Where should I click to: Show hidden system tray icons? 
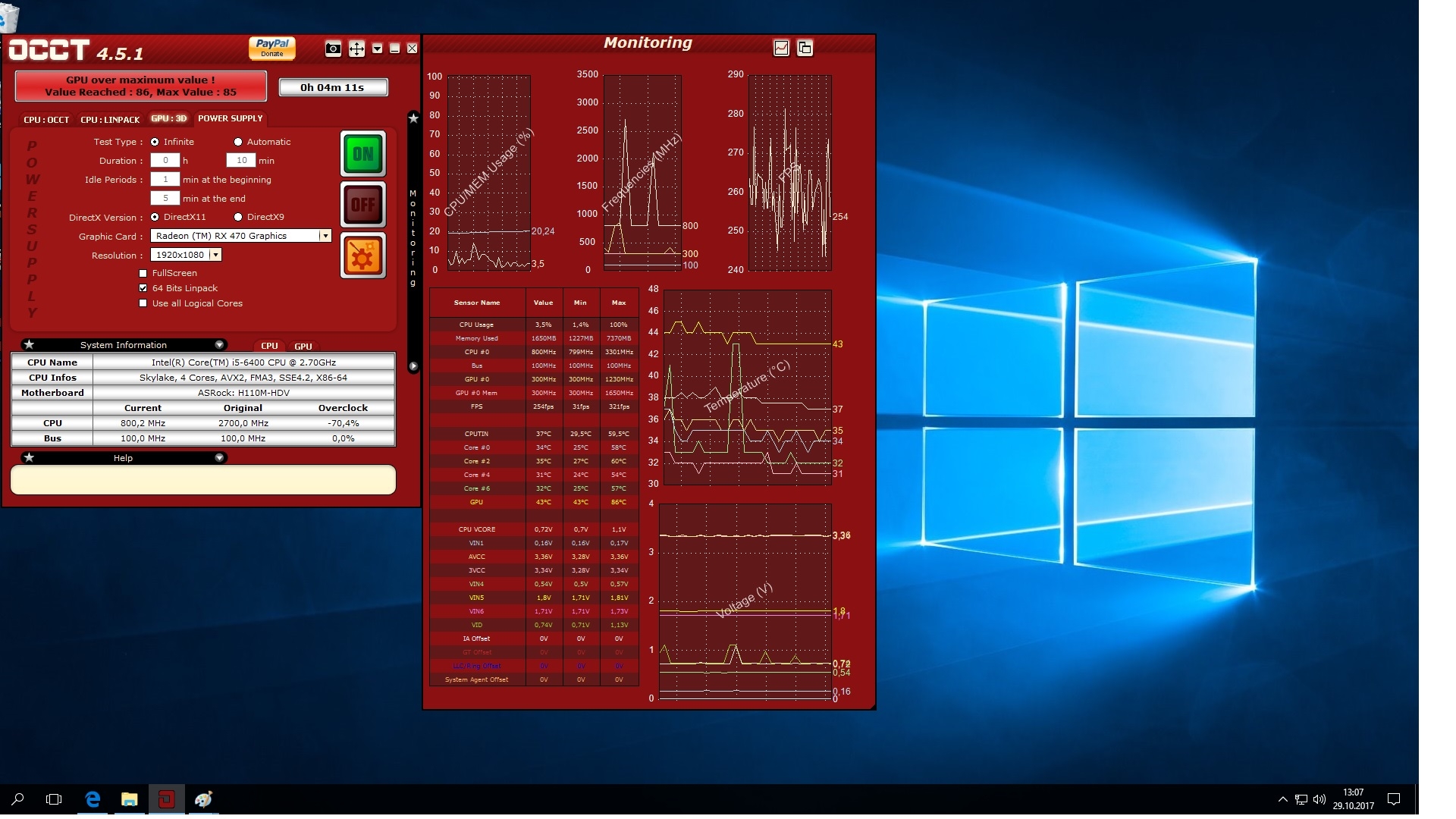[x=1282, y=799]
